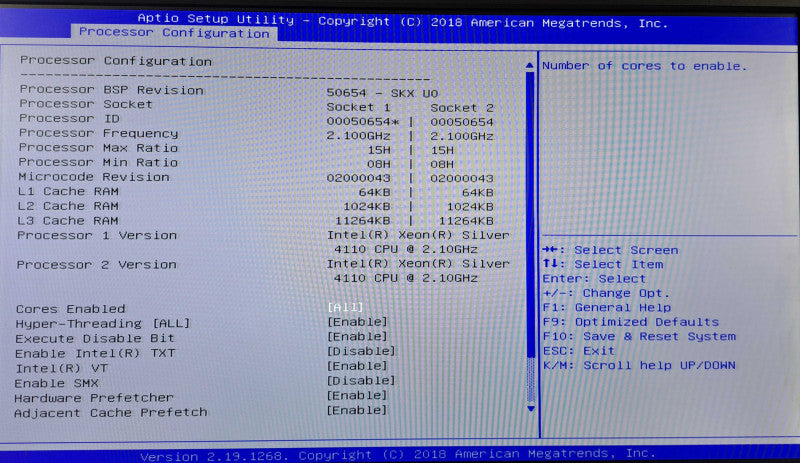Click the +/-: Change Opt. hint

click(x=606, y=293)
